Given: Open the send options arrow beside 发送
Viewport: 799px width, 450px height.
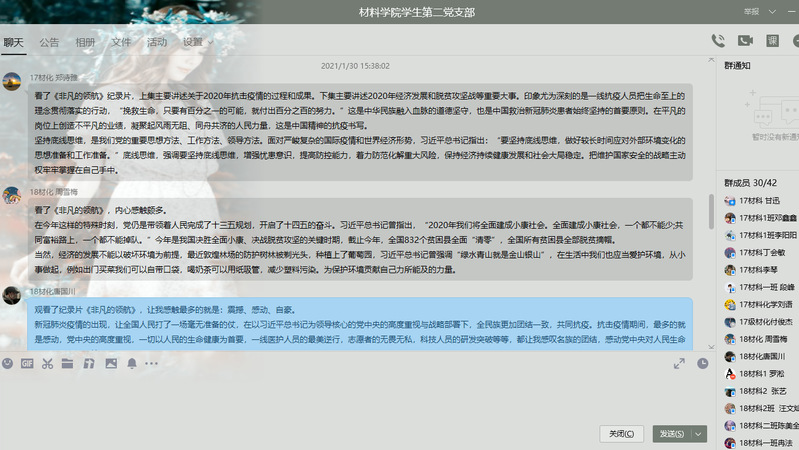Looking at the screenshot, I should (699, 433).
